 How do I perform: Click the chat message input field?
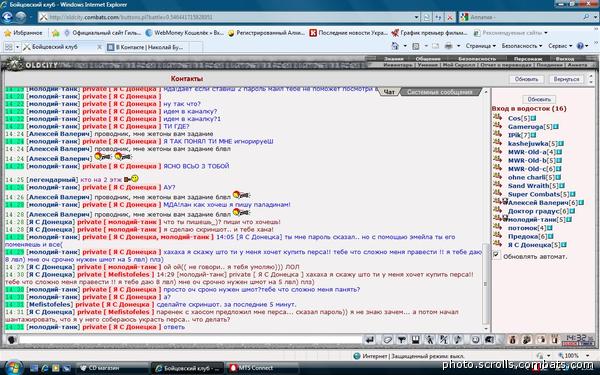pos(190,339)
